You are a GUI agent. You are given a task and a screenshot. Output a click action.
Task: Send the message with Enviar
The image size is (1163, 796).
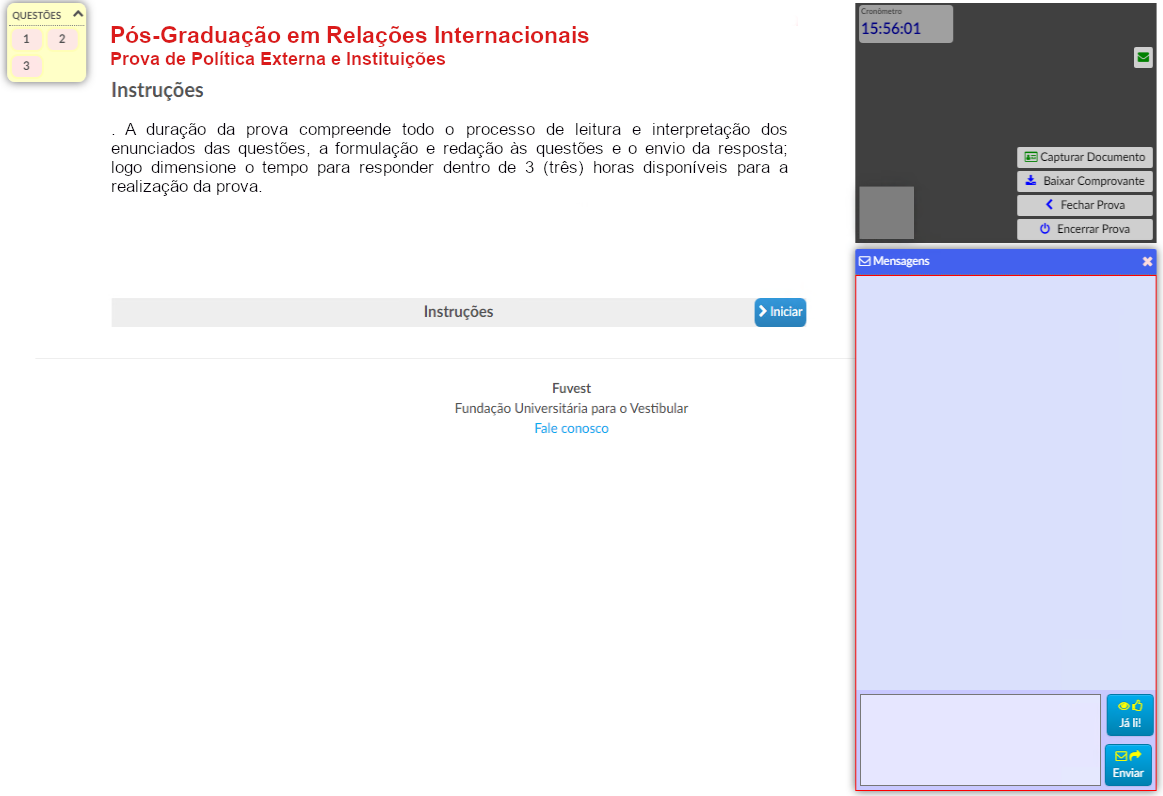(1128, 765)
